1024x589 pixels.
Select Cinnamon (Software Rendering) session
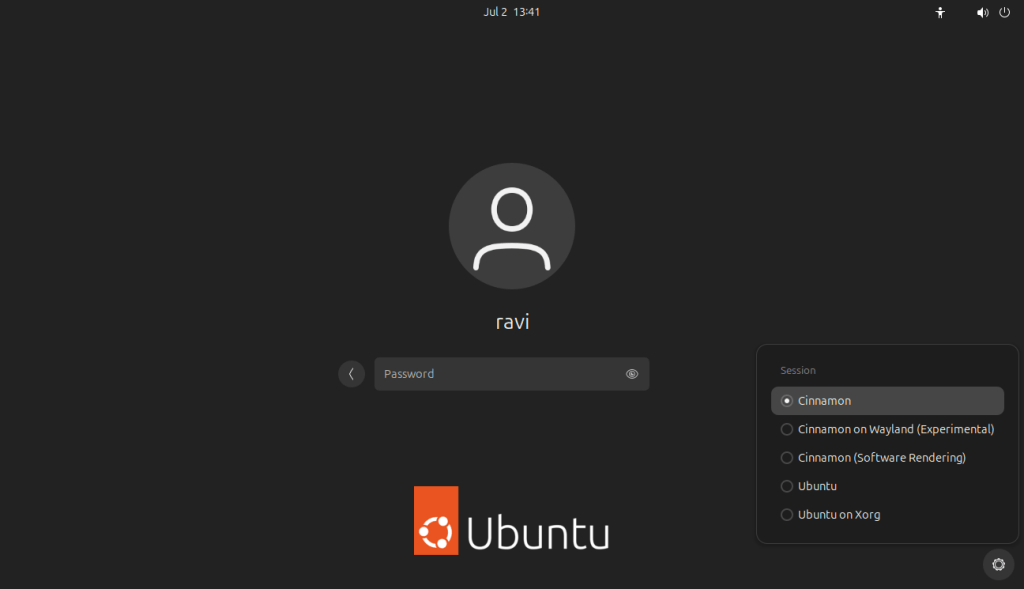(x=887, y=458)
